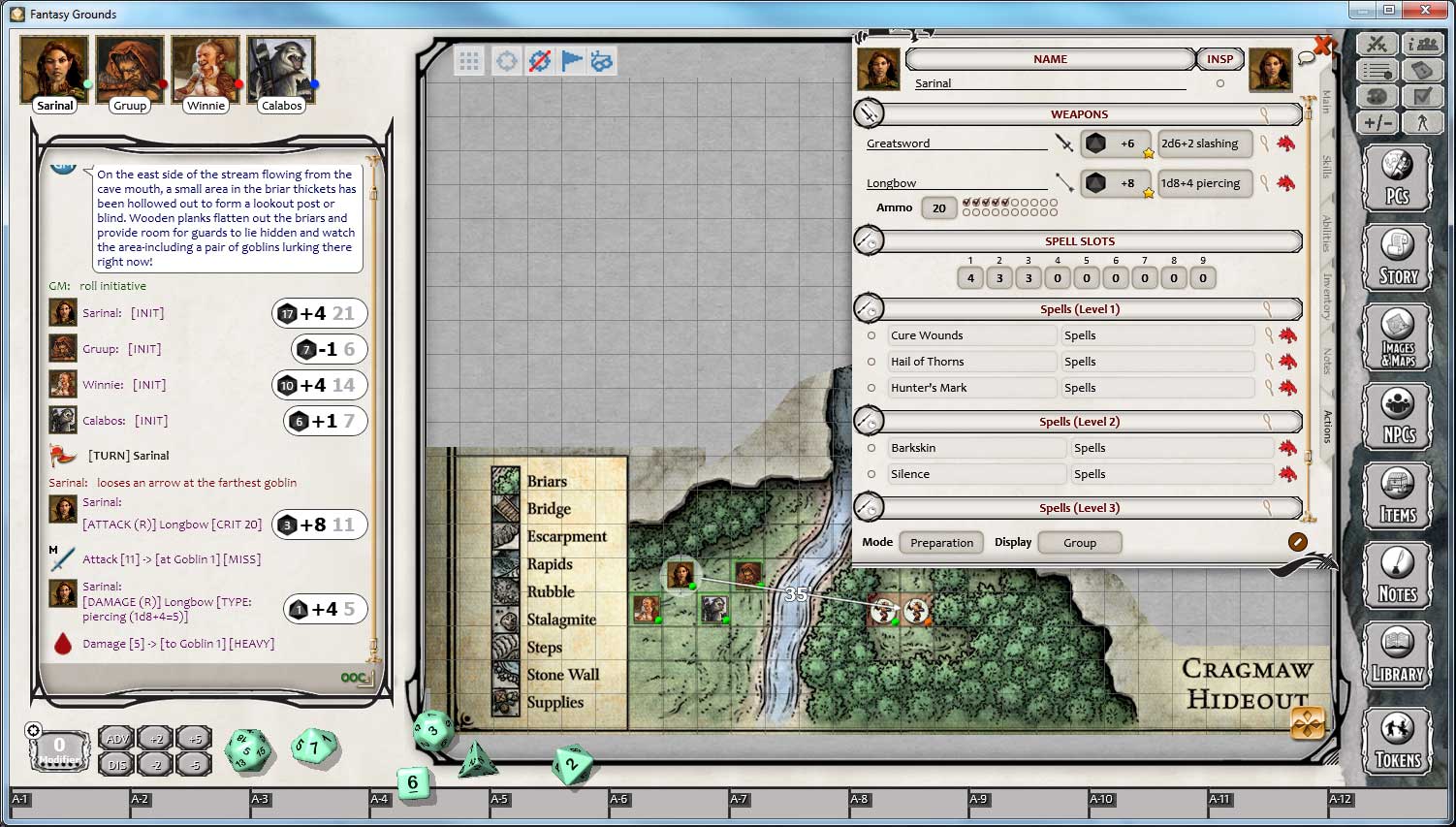Click the OOC button in the chat window

click(354, 677)
